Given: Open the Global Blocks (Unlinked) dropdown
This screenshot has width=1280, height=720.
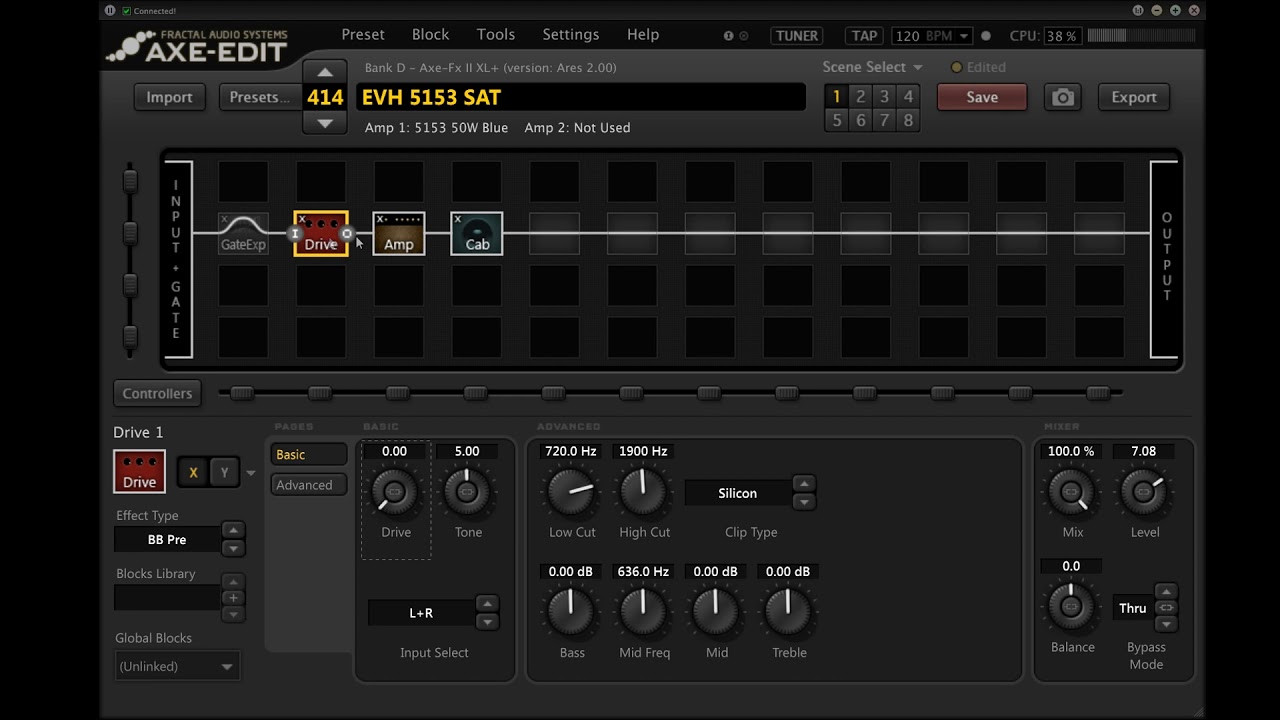Looking at the screenshot, I should 177,666.
